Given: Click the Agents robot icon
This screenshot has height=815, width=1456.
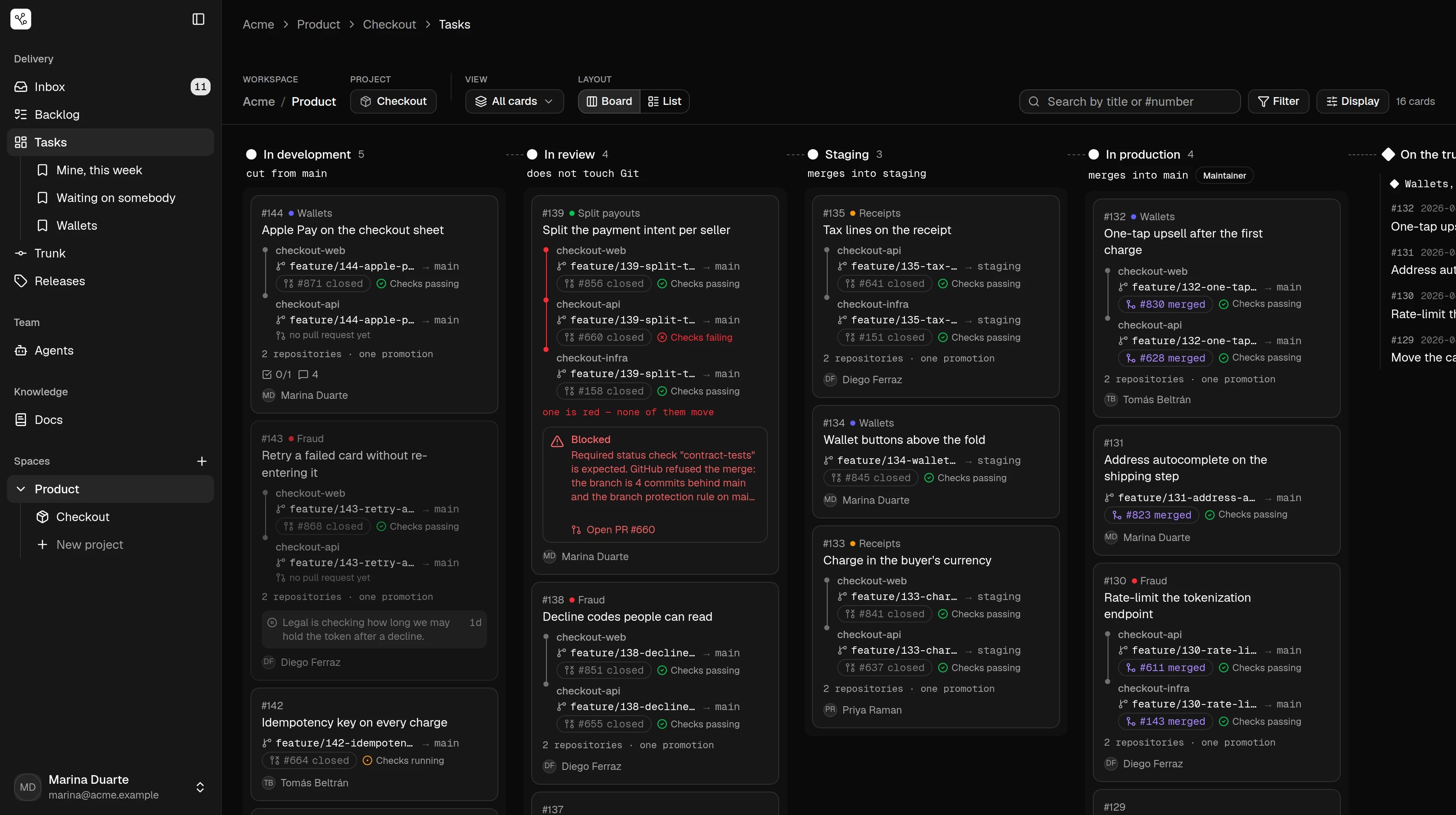Looking at the screenshot, I should pyautogui.click(x=21, y=350).
